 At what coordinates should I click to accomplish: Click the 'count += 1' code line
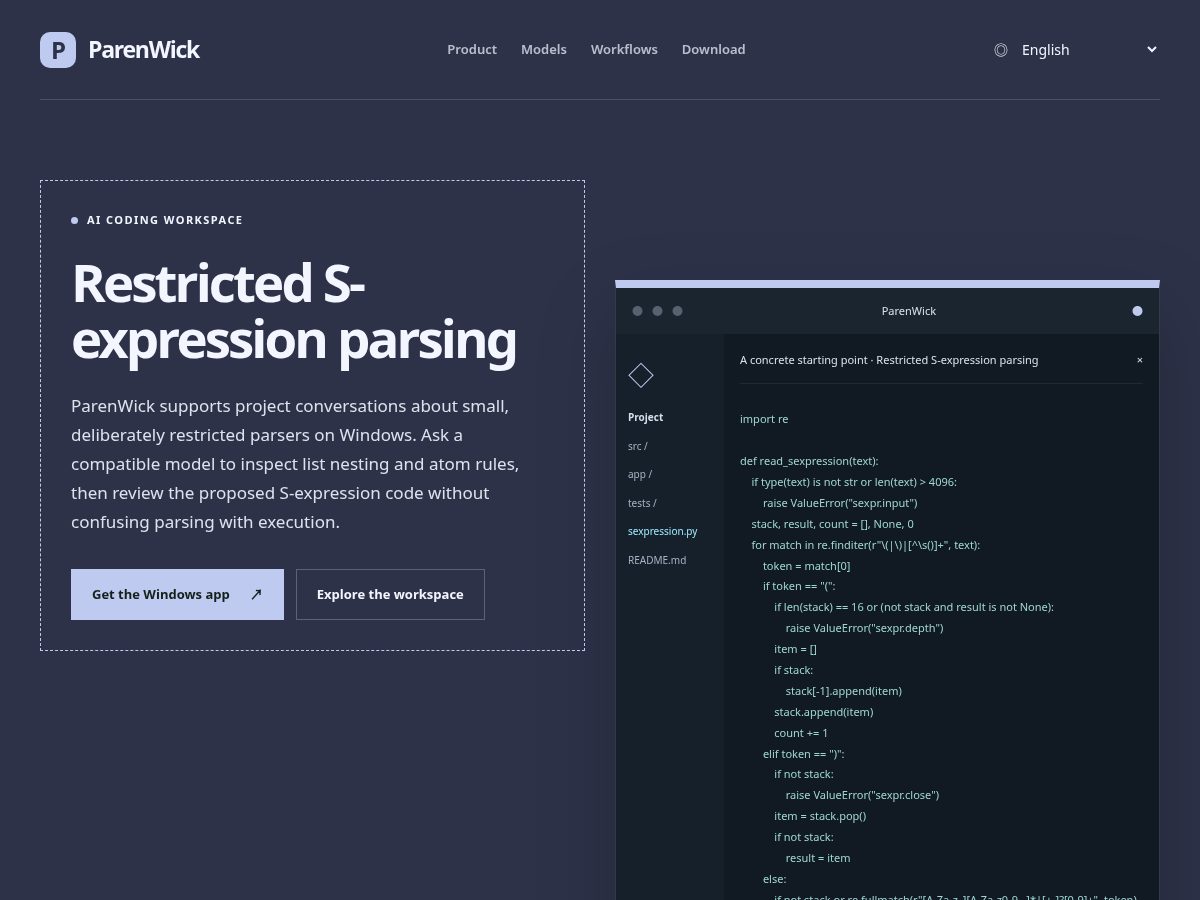tap(801, 733)
